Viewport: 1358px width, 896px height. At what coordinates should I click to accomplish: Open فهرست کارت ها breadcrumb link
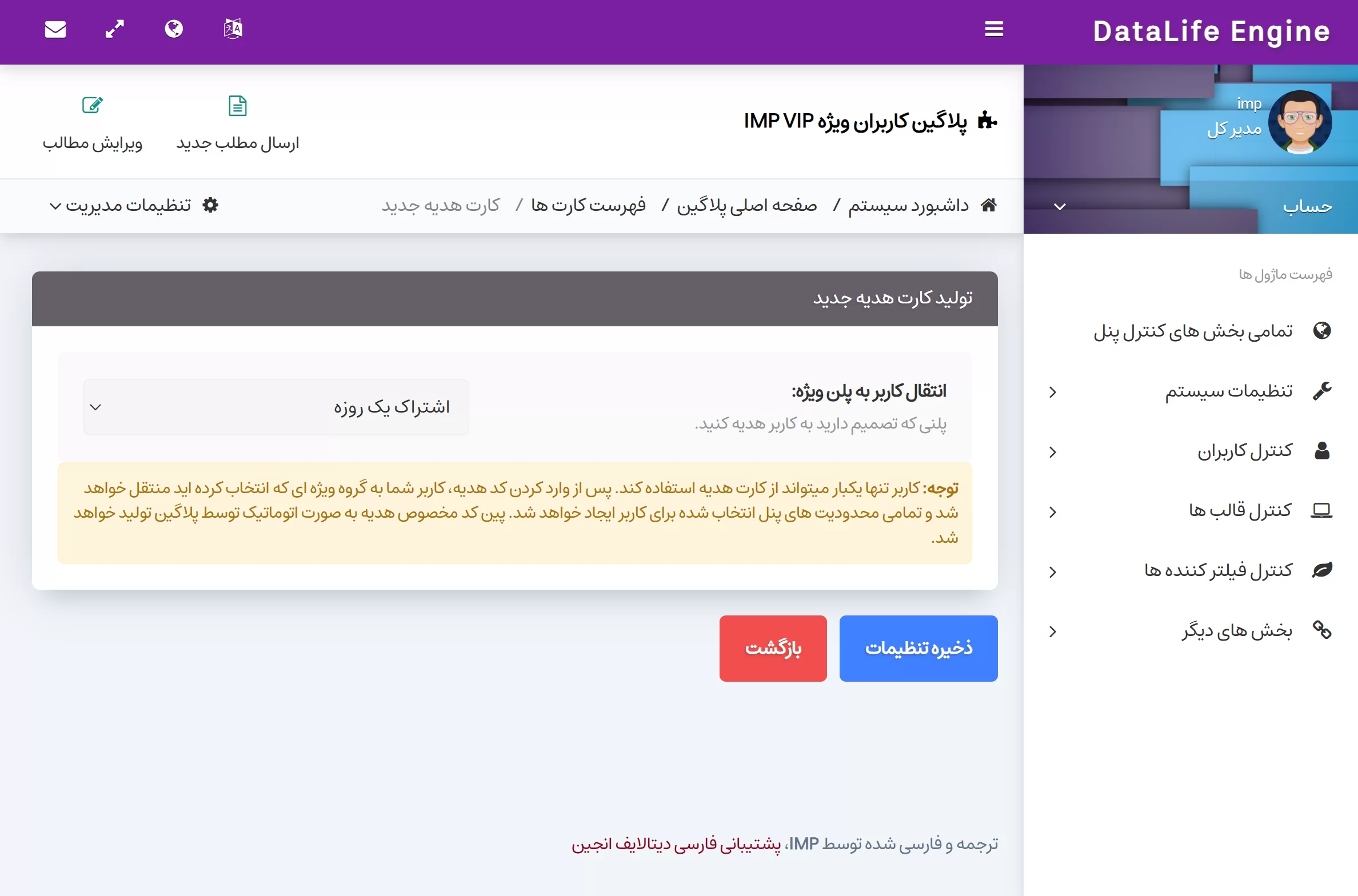point(588,205)
